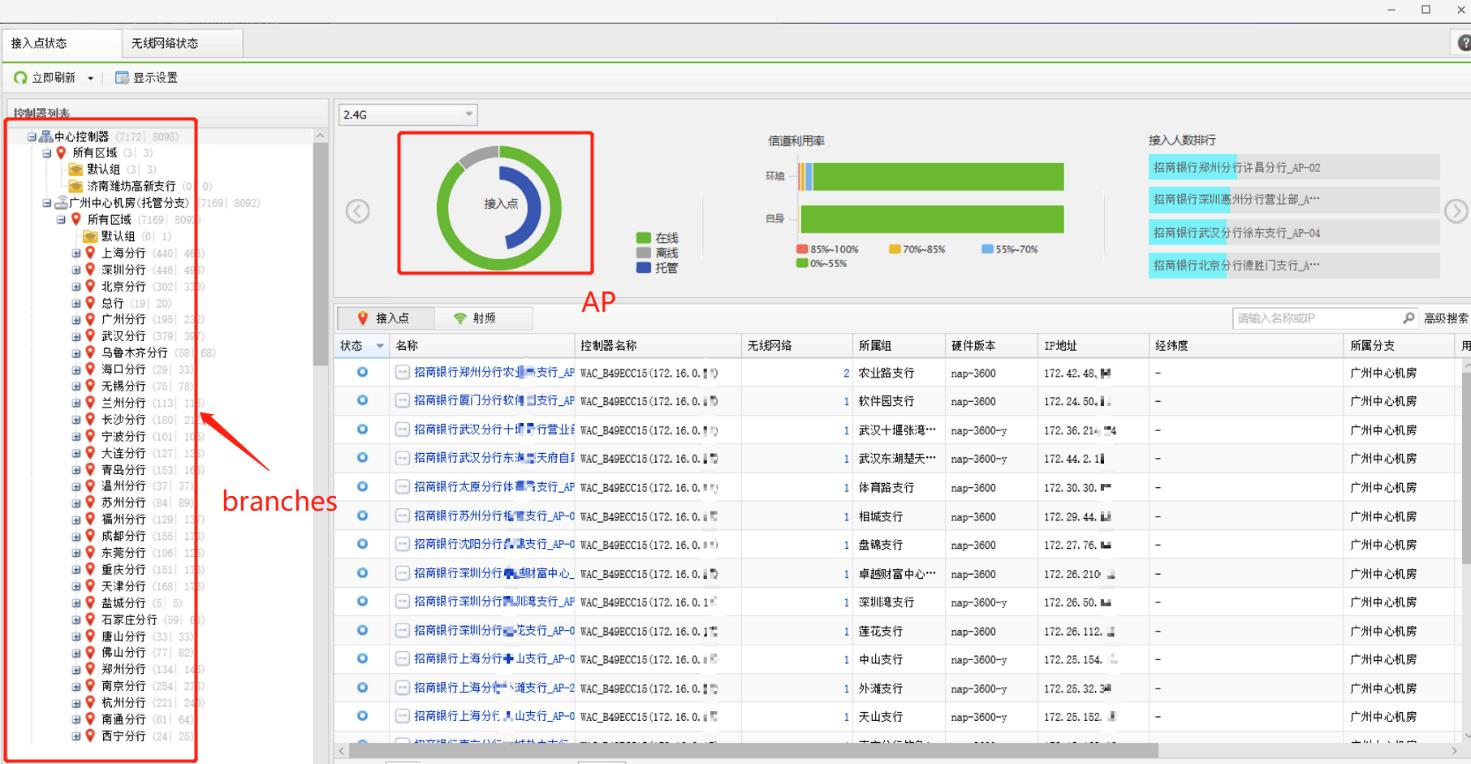Open 高级搜索 advanced search
1471x764 pixels.
click(1446, 318)
